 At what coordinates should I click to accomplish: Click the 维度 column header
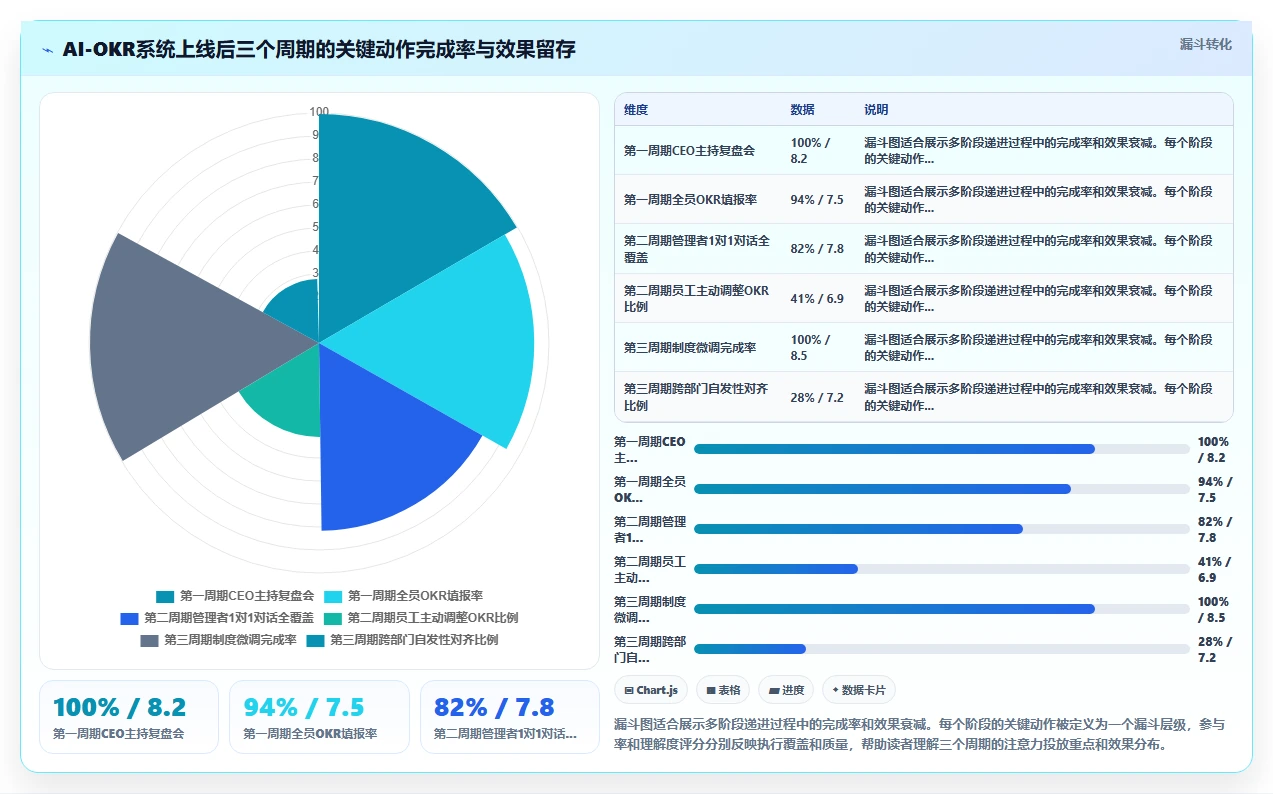point(636,110)
